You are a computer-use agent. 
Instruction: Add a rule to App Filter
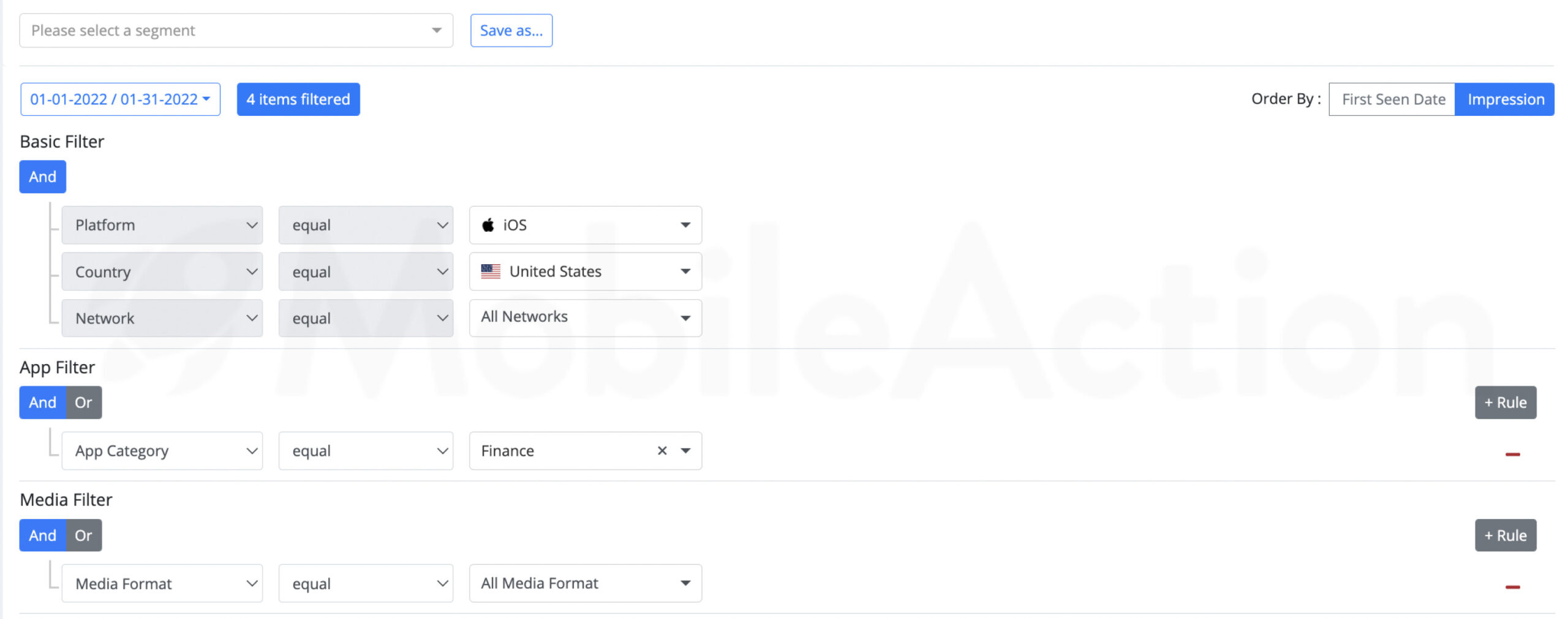point(1506,403)
